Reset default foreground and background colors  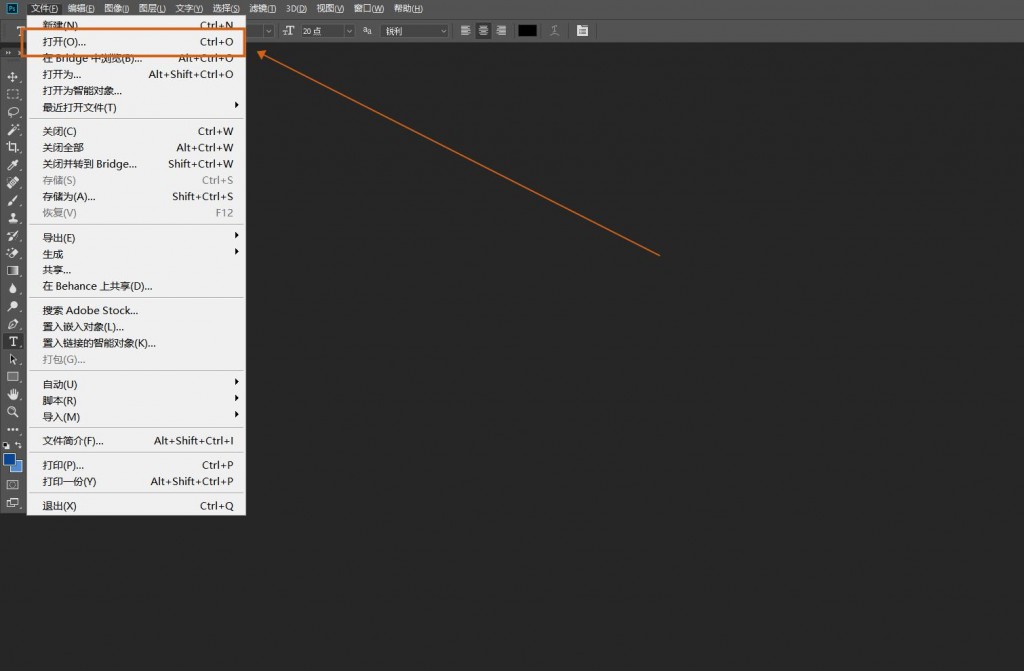(x=7, y=445)
